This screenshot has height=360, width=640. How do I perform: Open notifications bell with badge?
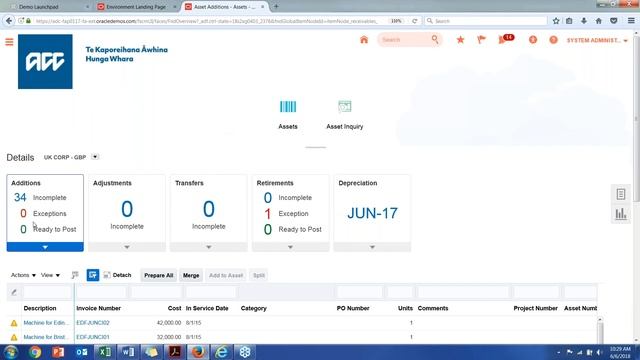(x=506, y=39)
